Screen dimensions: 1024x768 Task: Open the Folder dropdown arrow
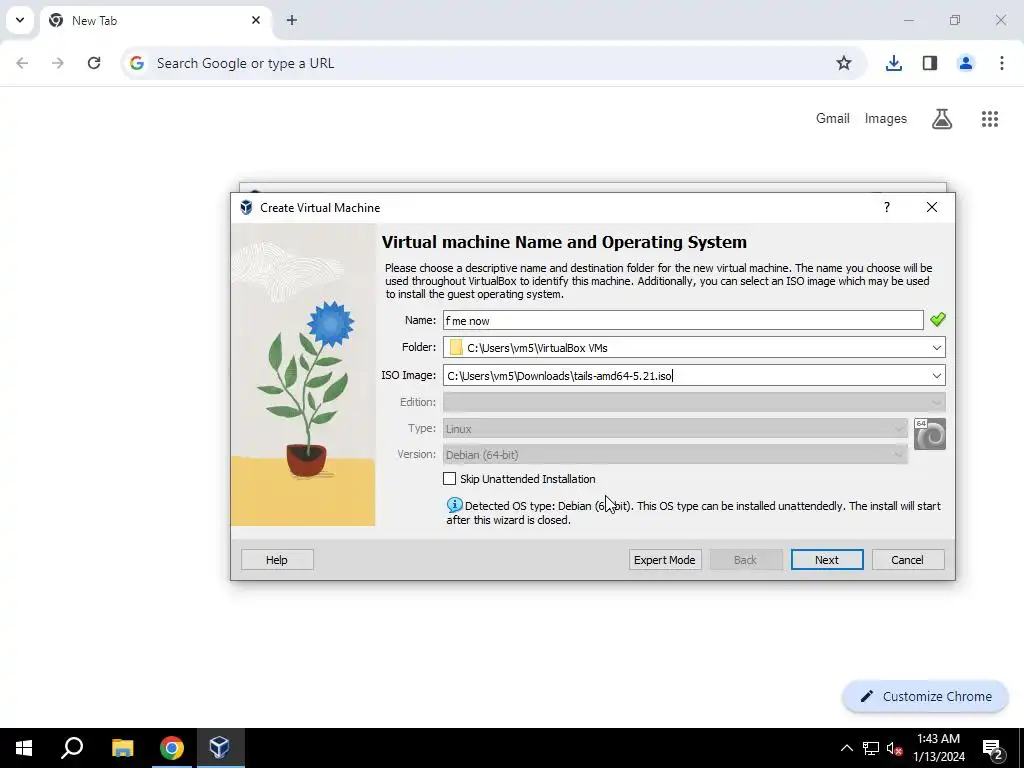click(x=936, y=347)
